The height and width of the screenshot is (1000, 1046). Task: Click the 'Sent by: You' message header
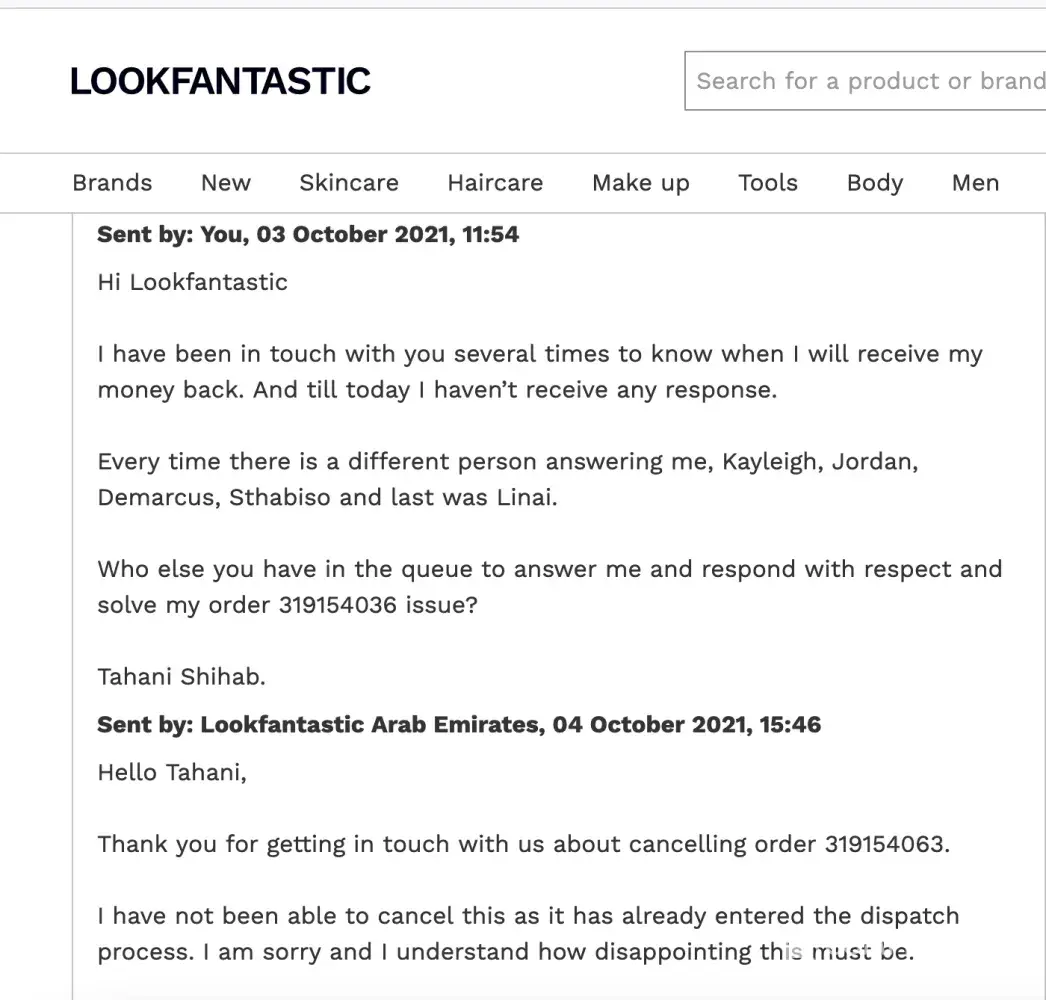coord(308,235)
